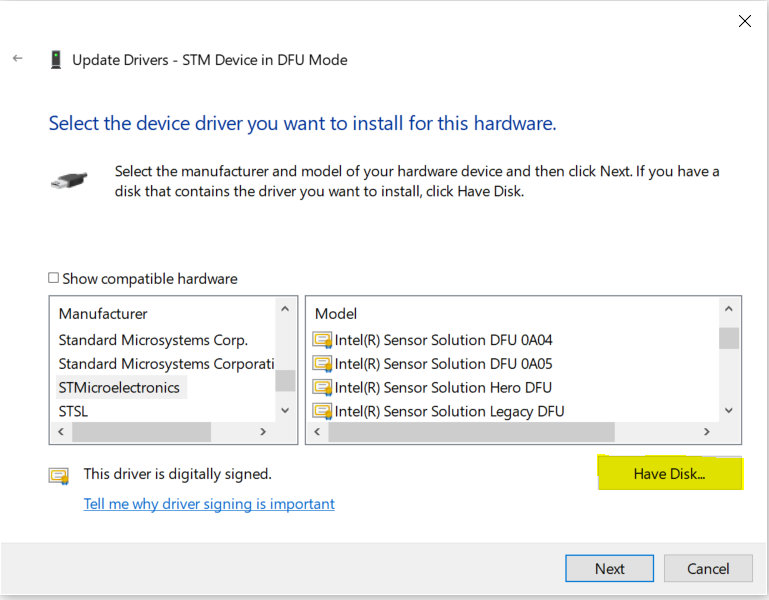This screenshot has height=600, width=769.
Task: Click the Manufacturer column header
Action: 103,314
